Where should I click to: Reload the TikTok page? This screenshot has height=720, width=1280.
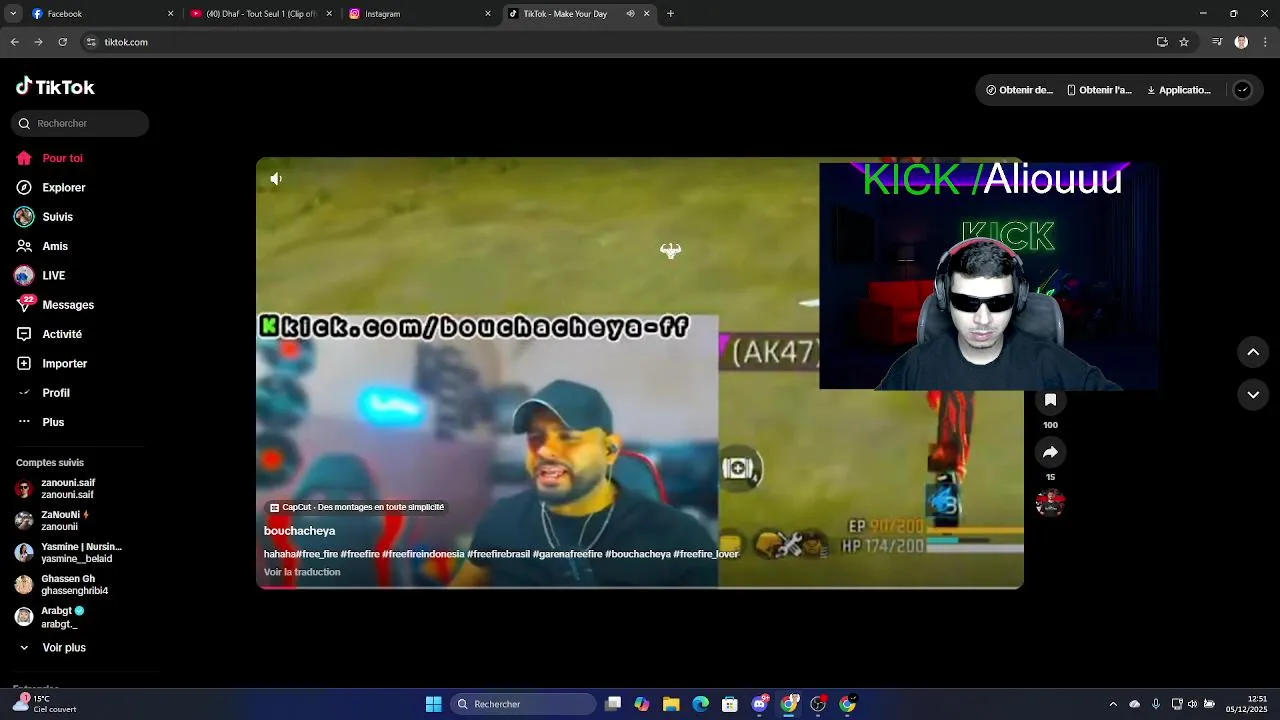(x=62, y=42)
